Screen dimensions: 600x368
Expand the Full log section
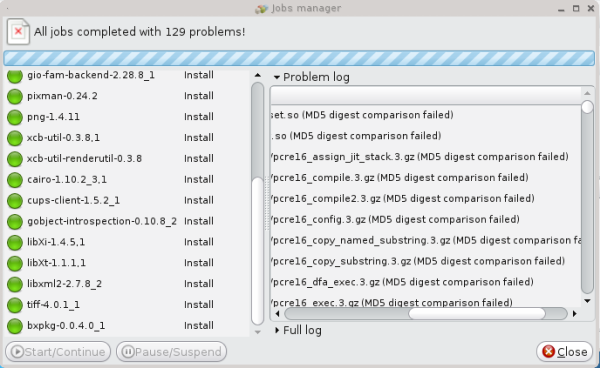click(x=277, y=330)
